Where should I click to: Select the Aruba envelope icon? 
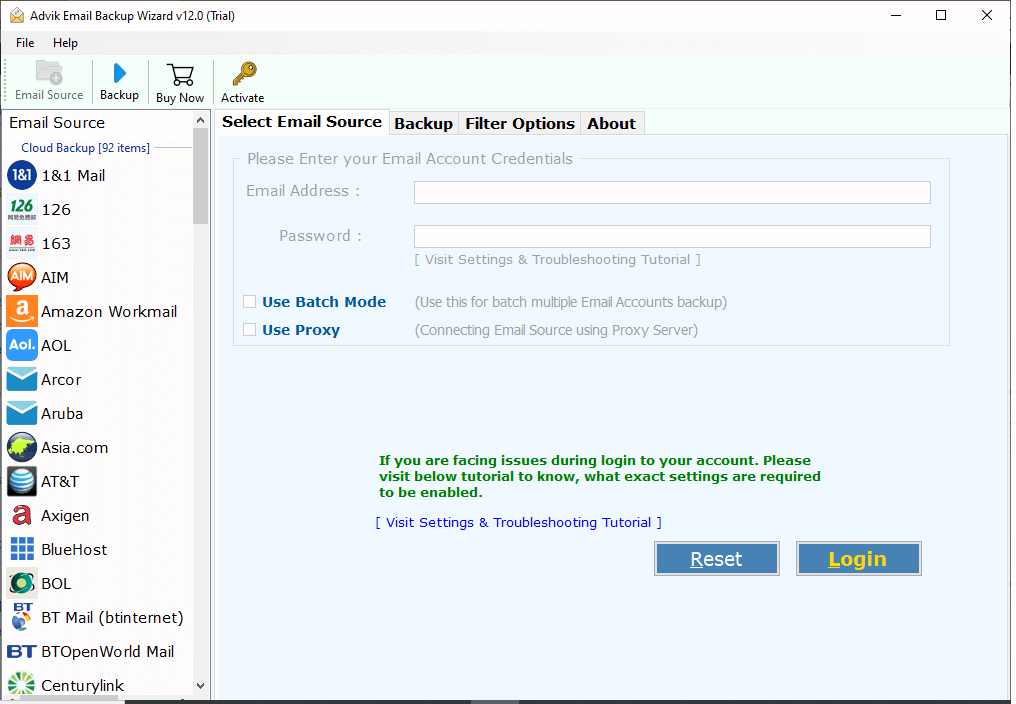[22, 414]
